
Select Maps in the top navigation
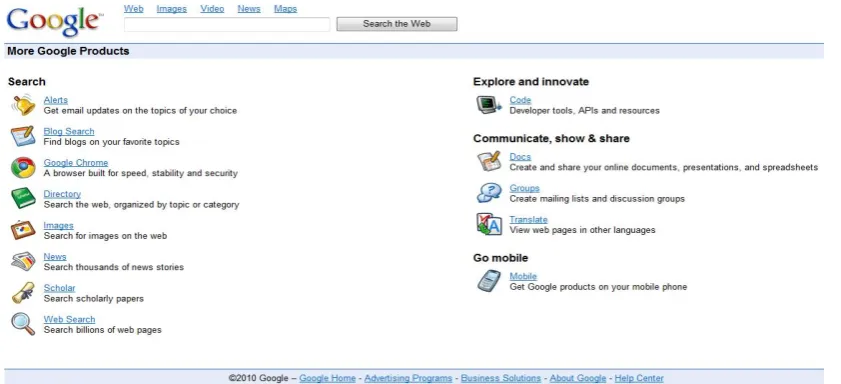tap(285, 9)
